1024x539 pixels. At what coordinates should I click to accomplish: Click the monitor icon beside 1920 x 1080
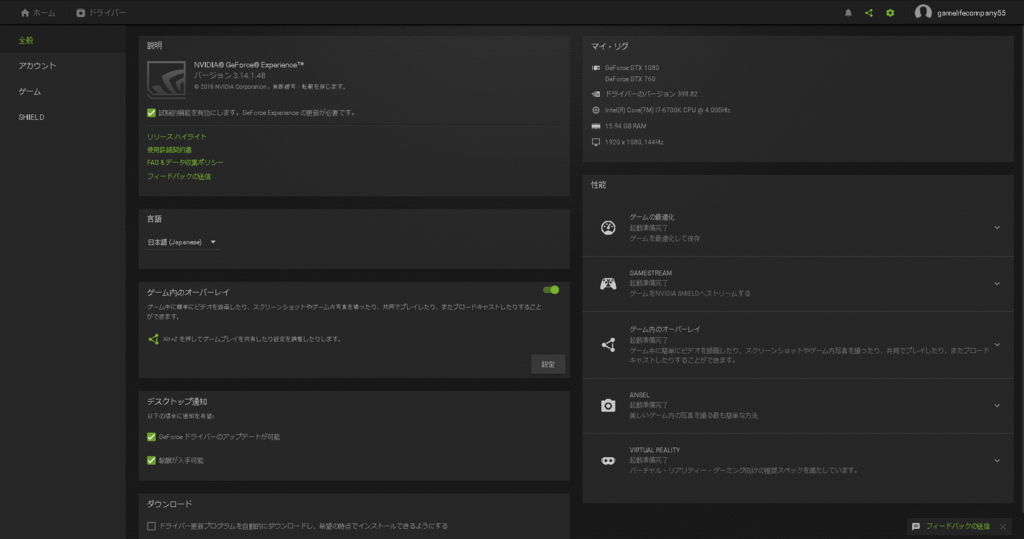coord(596,142)
